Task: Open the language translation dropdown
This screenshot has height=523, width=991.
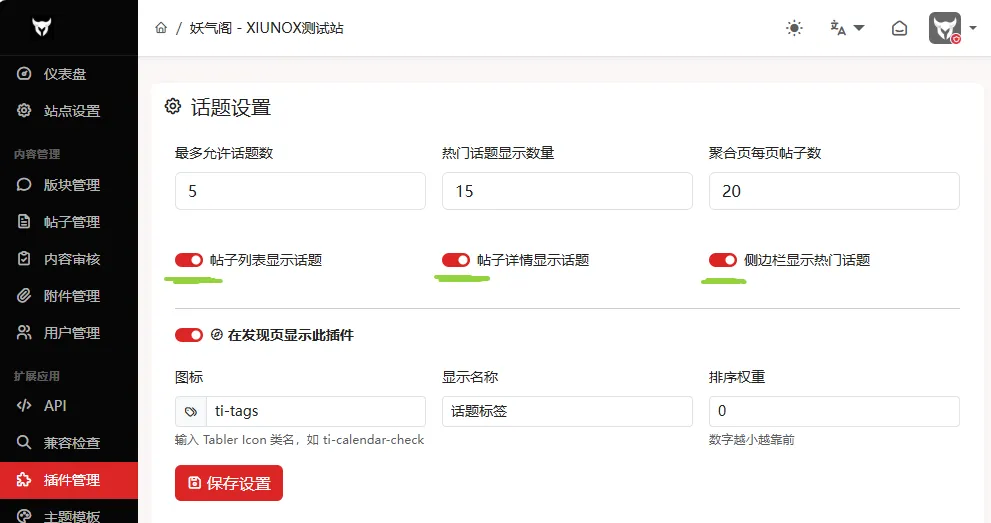Action: pos(847,28)
